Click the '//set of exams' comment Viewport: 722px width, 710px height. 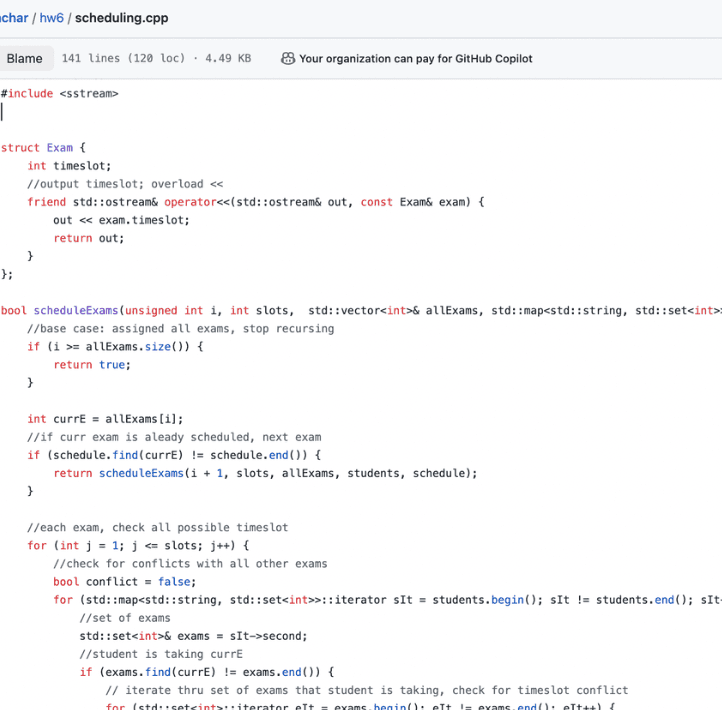tap(125, 618)
